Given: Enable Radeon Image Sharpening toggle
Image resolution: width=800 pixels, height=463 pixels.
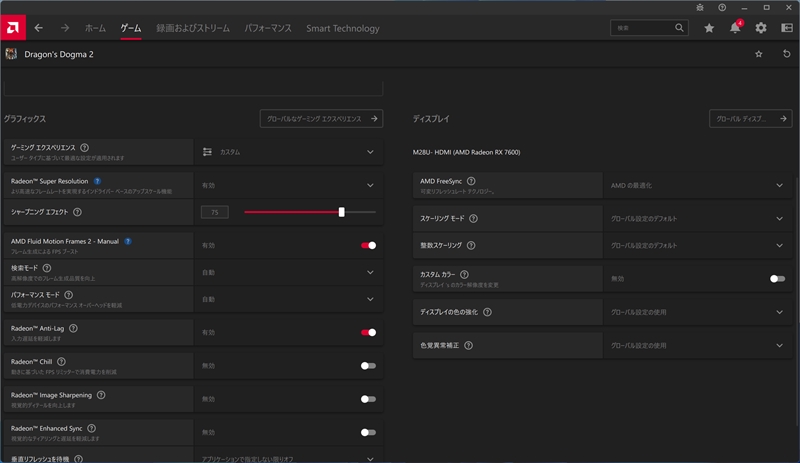Looking at the screenshot, I should click(x=368, y=399).
